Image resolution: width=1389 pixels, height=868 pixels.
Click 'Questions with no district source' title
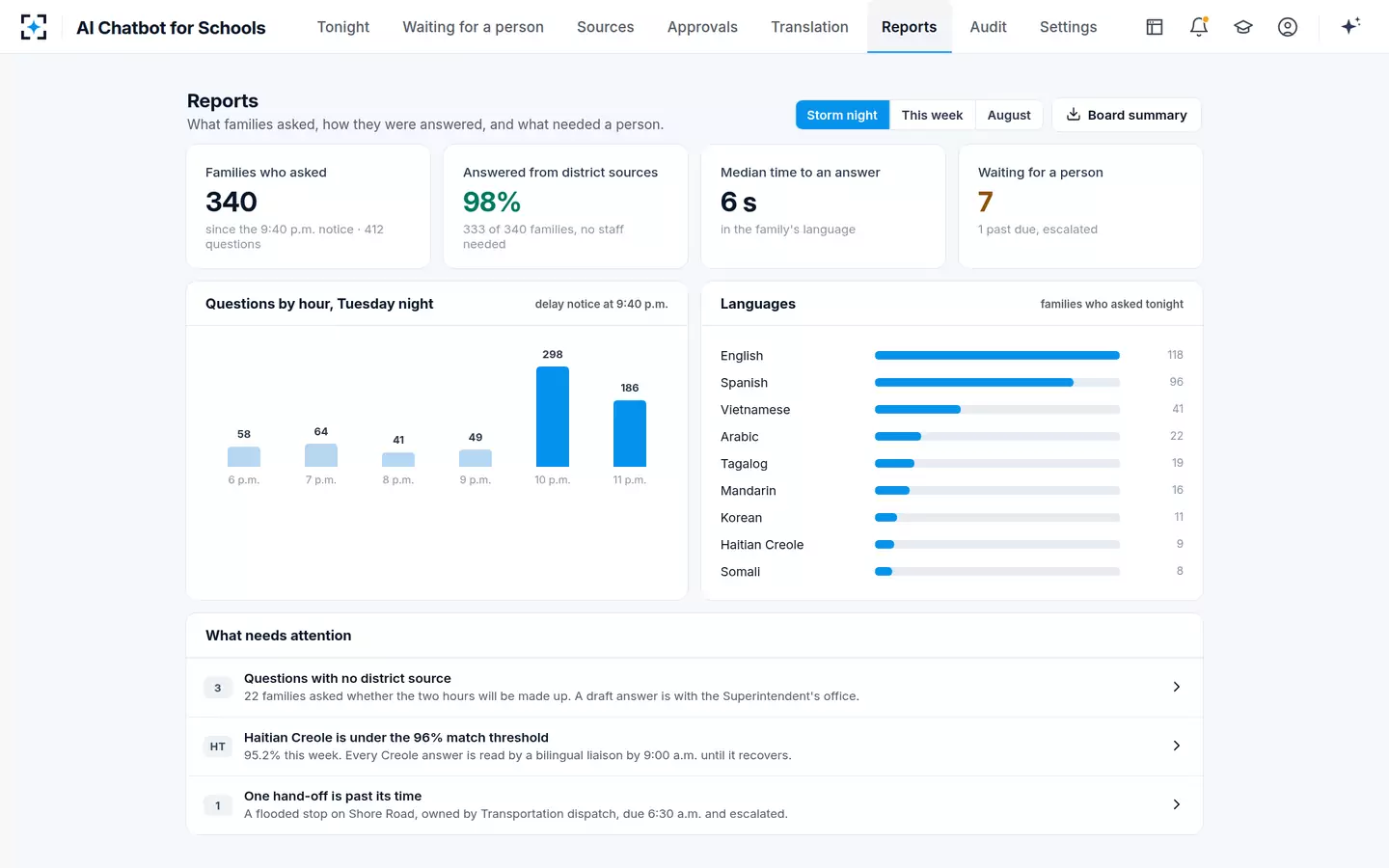(x=347, y=679)
